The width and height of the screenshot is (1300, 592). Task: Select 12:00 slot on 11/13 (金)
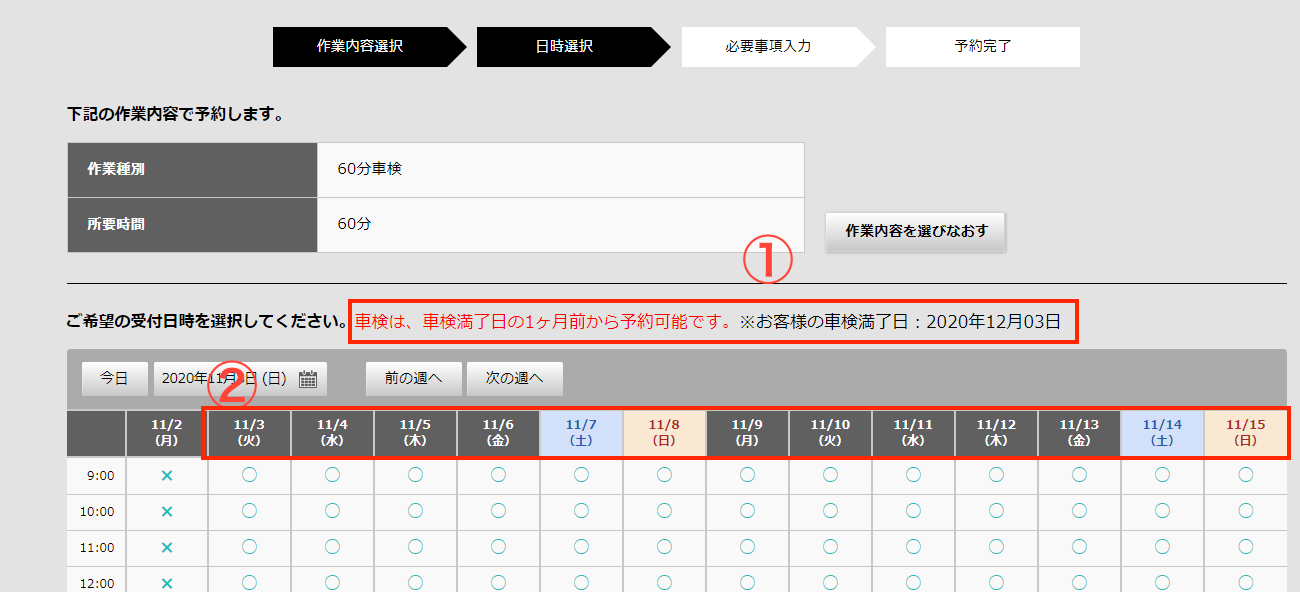coord(1079,583)
